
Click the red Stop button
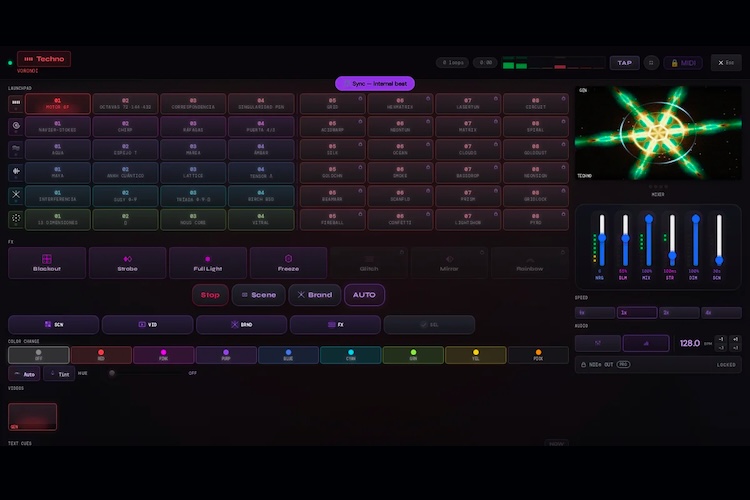pyautogui.click(x=210, y=295)
